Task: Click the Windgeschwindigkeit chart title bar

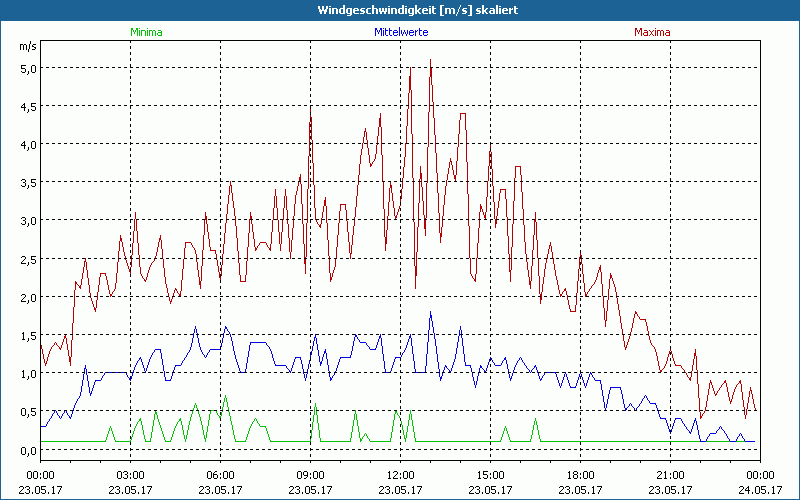Action: (400, 9)
